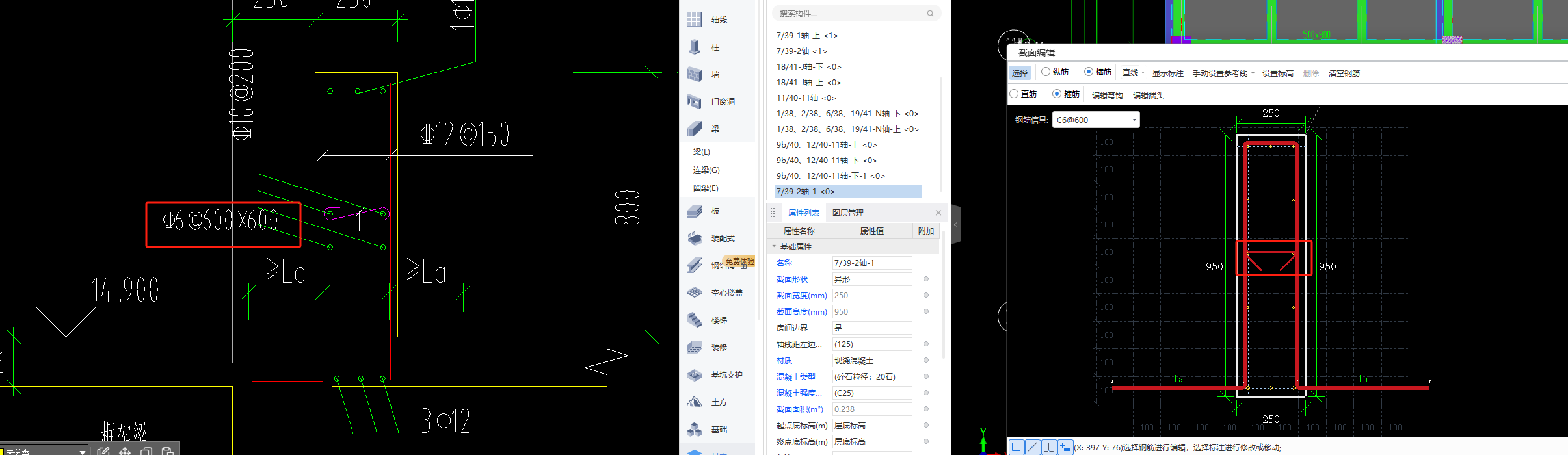The height and width of the screenshot is (455, 1568).
Task: Click the 起点底标高 value 层底标高
Action: [872, 425]
